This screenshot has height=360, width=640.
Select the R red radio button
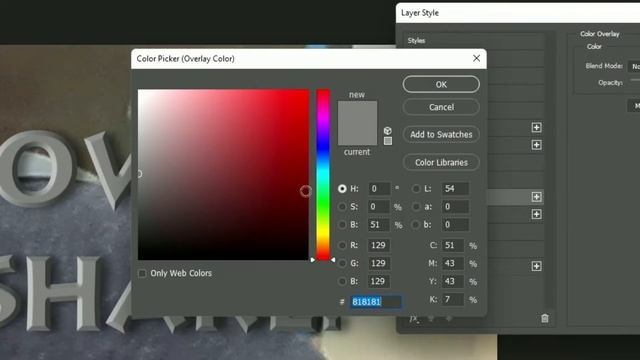(342, 245)
